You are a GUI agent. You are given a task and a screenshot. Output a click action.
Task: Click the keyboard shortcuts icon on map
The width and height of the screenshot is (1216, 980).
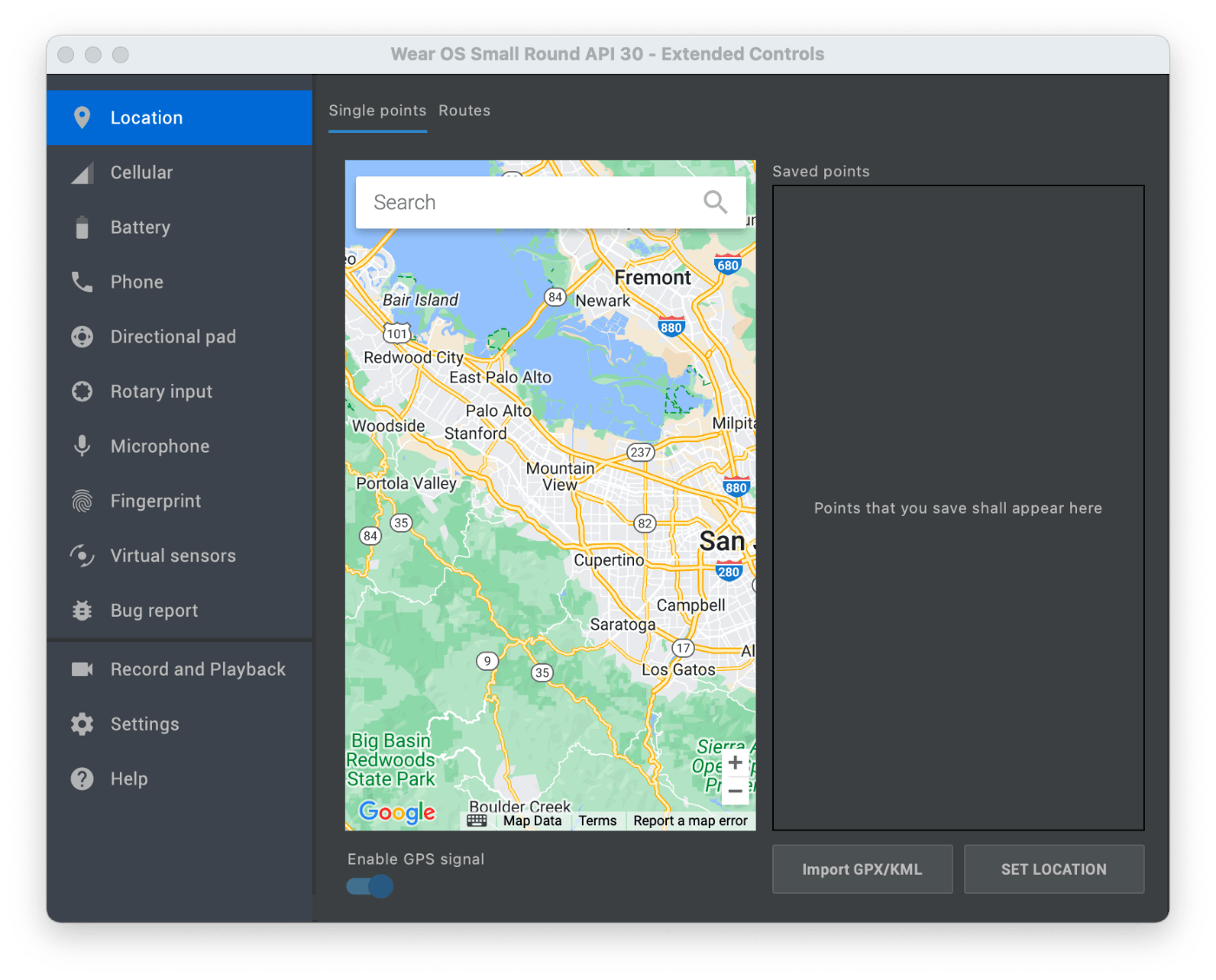(477, 820)
